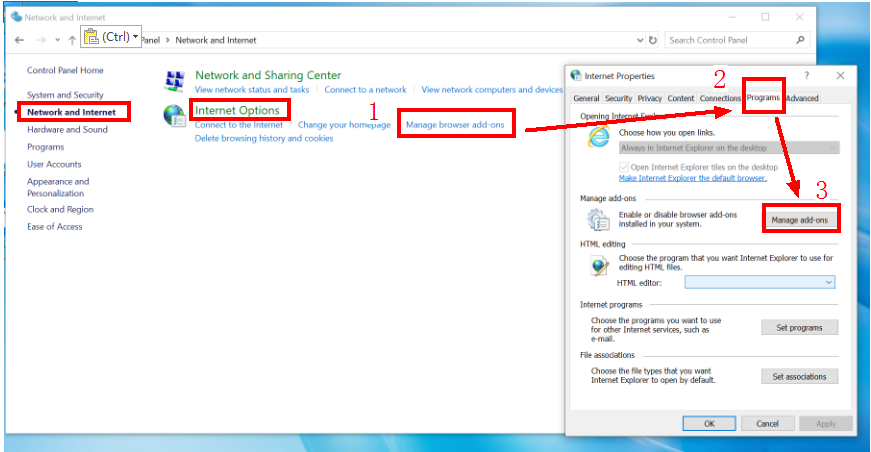
Task: Select the Advanced tab
Action: point(802,98)
